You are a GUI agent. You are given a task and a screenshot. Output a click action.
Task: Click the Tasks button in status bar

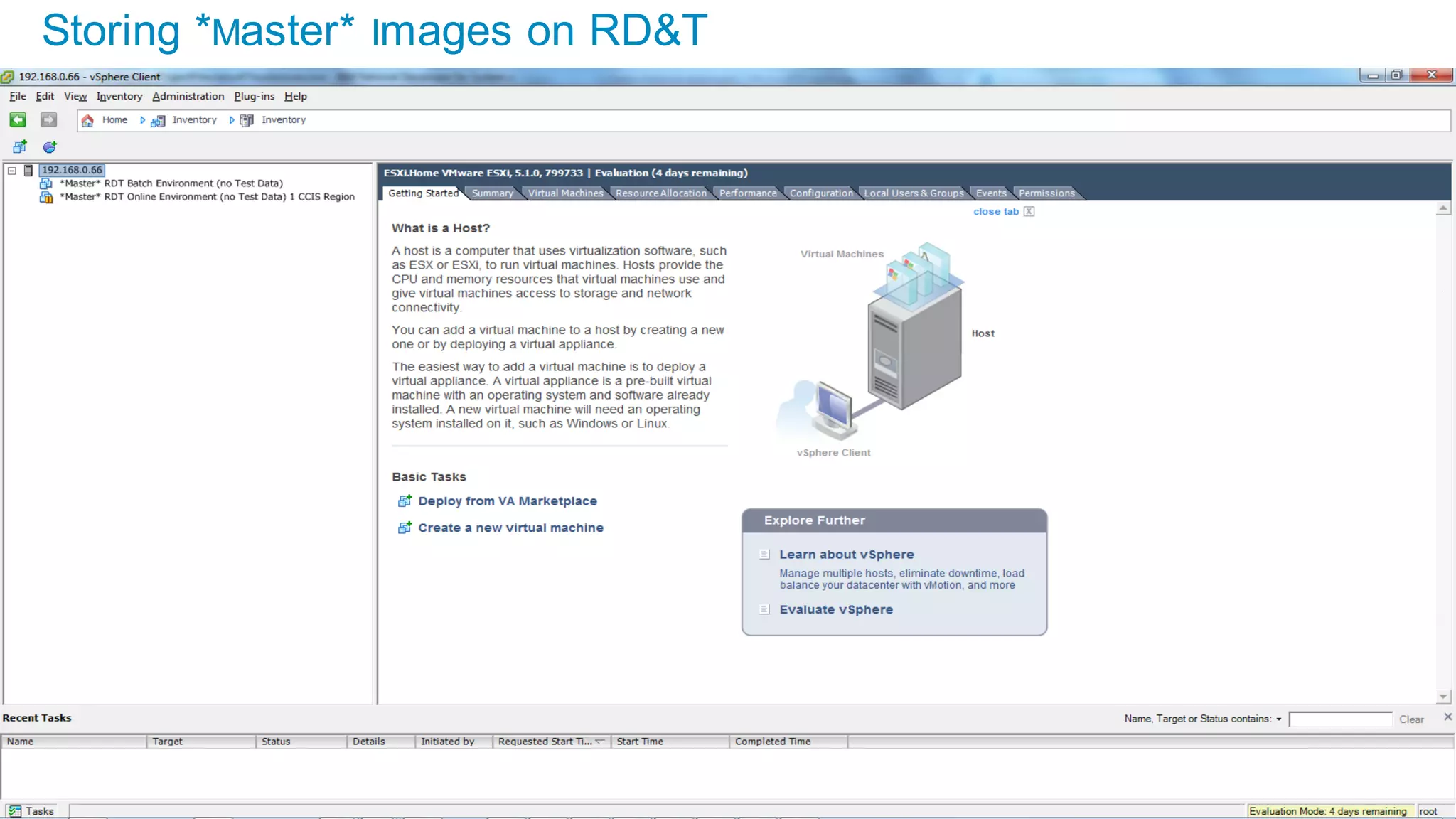click(31, 811)
